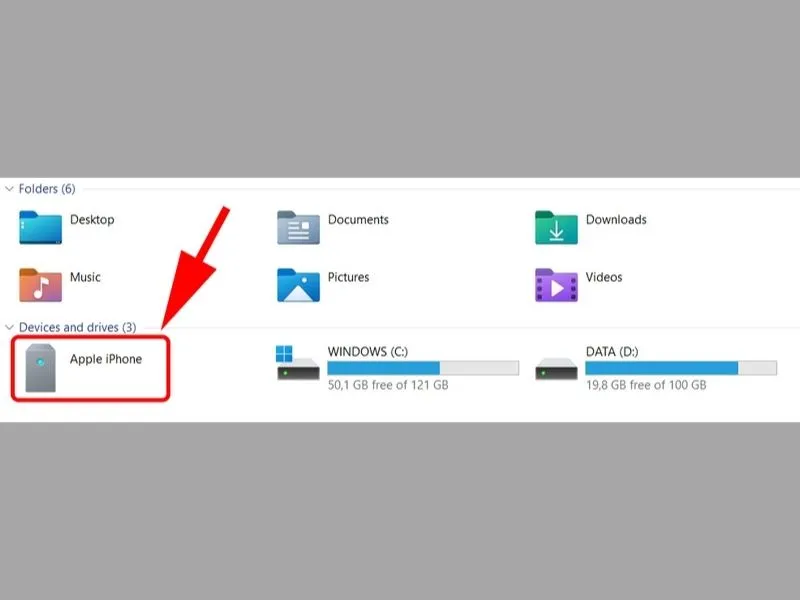Select the DATA (D:) drive icon
This screenshot has height=600, width=800.
coord(556,369)
